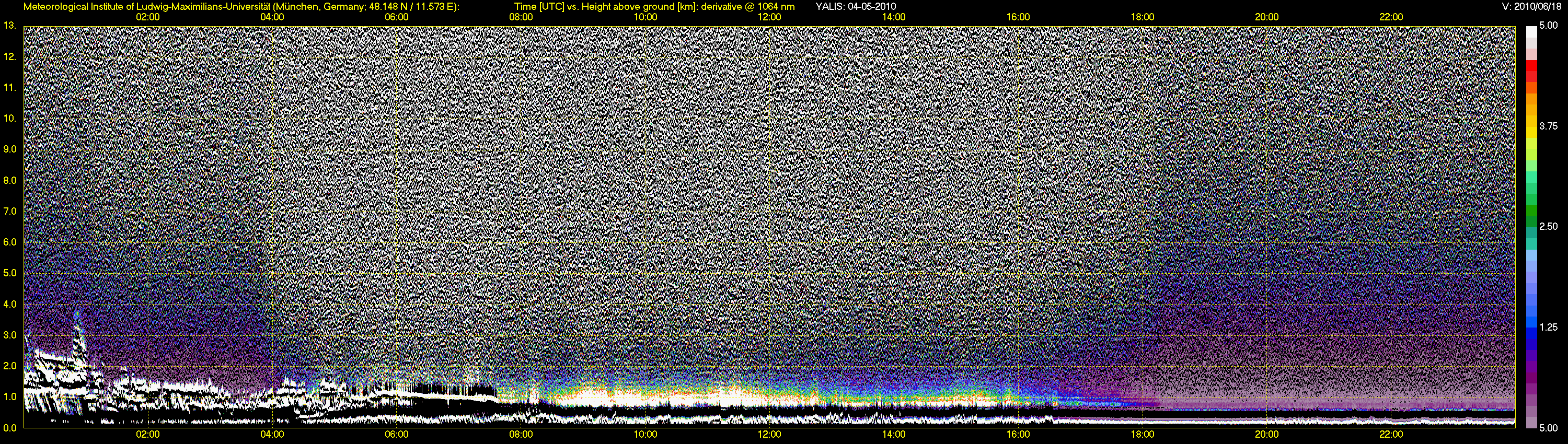Click the 1.25 colorbar scale value
The image size is (1568, 444).
click(1548, 327)
